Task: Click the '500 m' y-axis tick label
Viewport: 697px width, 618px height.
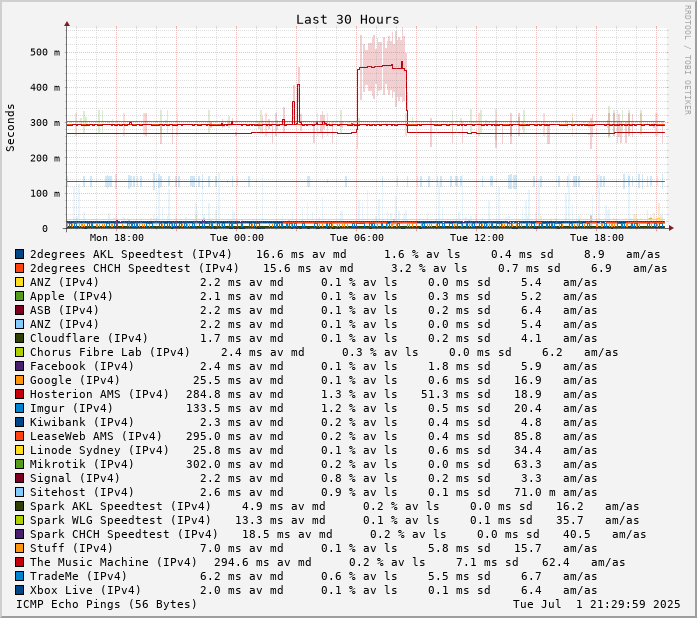Action: click(45, 52)
